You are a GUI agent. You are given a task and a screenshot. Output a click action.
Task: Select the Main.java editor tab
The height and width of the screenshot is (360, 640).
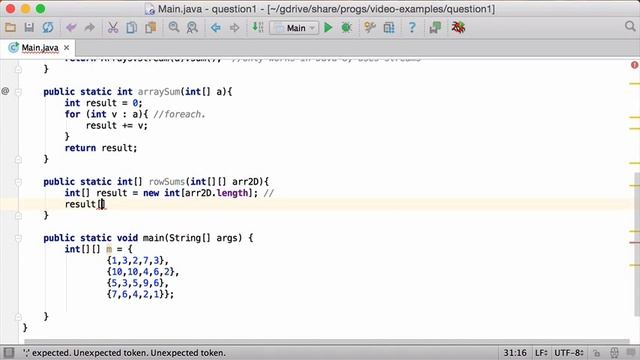(40, 48)
